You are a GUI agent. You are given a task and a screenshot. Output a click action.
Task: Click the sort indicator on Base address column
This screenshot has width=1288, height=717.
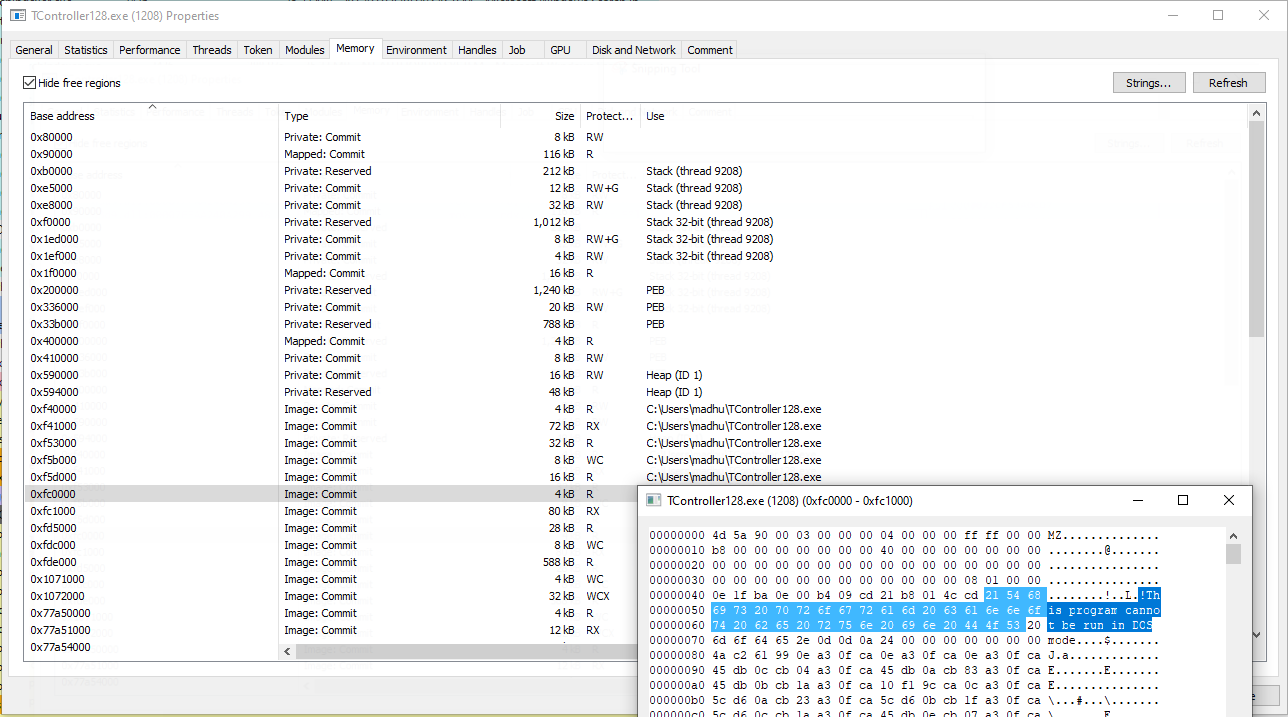[x=152, y=106]
